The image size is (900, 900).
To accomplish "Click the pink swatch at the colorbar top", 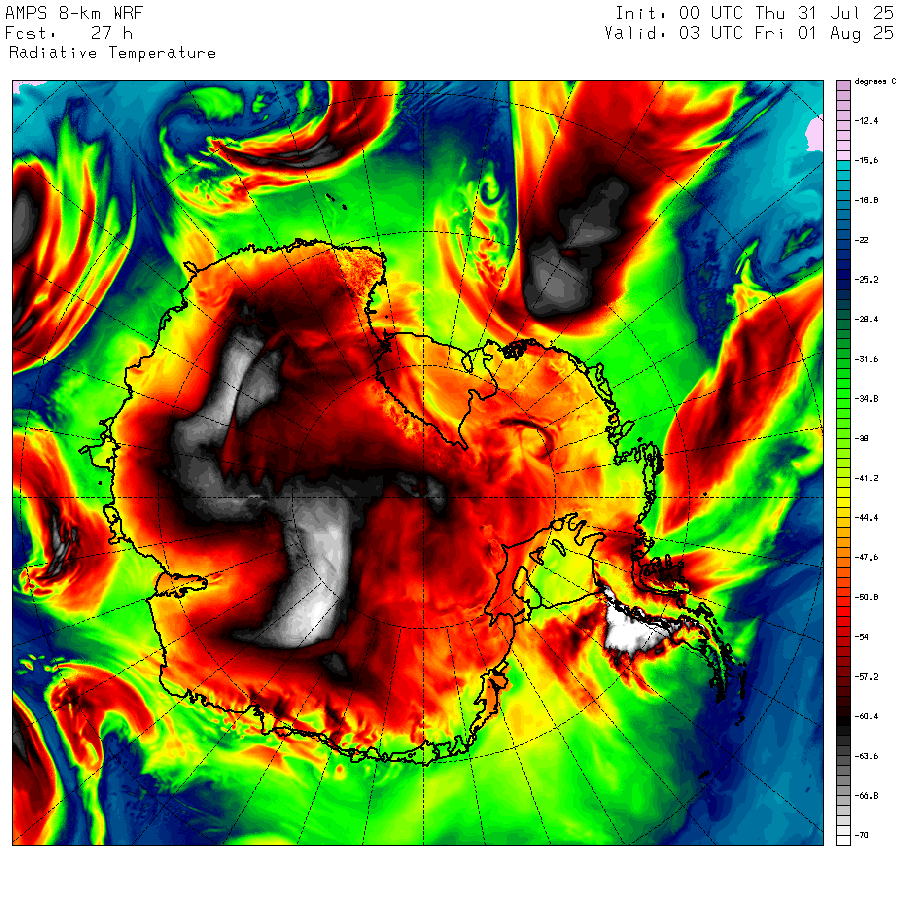I will click(843, 86).
